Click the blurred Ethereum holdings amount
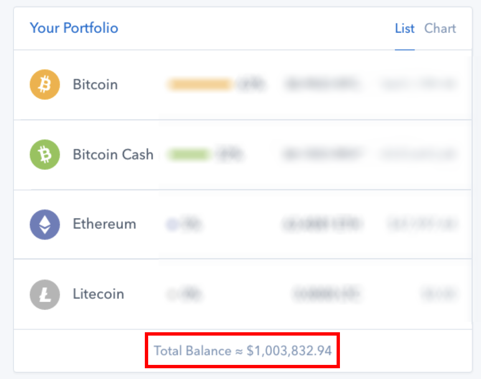481x379 pixels. [322, 224]
